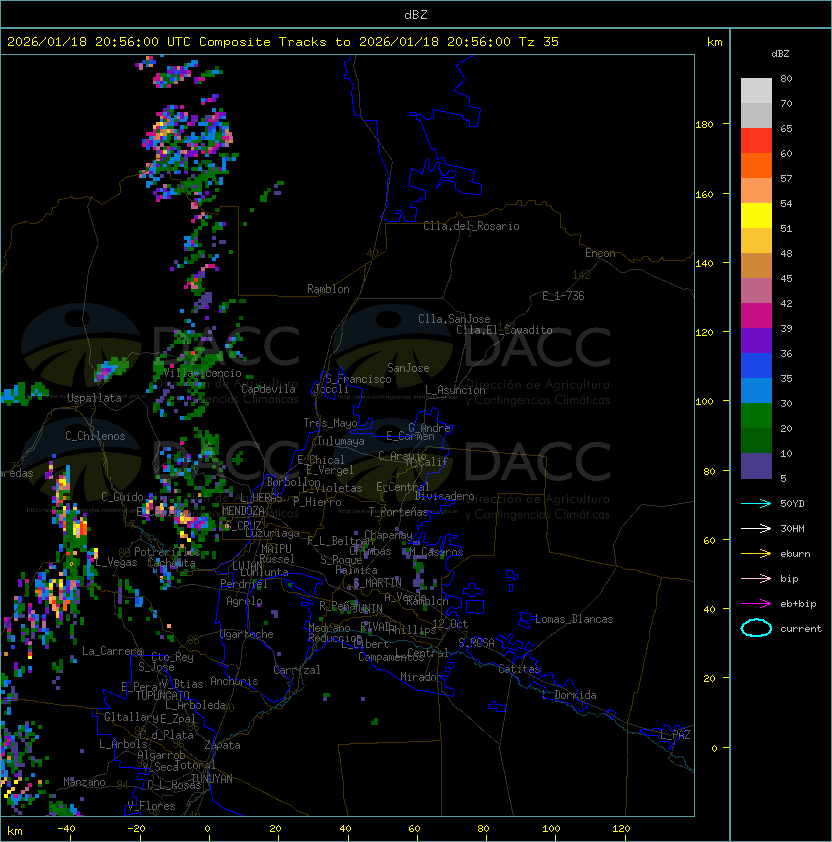
Task: Click the 'Uspallata' map label
Action: click(x=94, y=398)
